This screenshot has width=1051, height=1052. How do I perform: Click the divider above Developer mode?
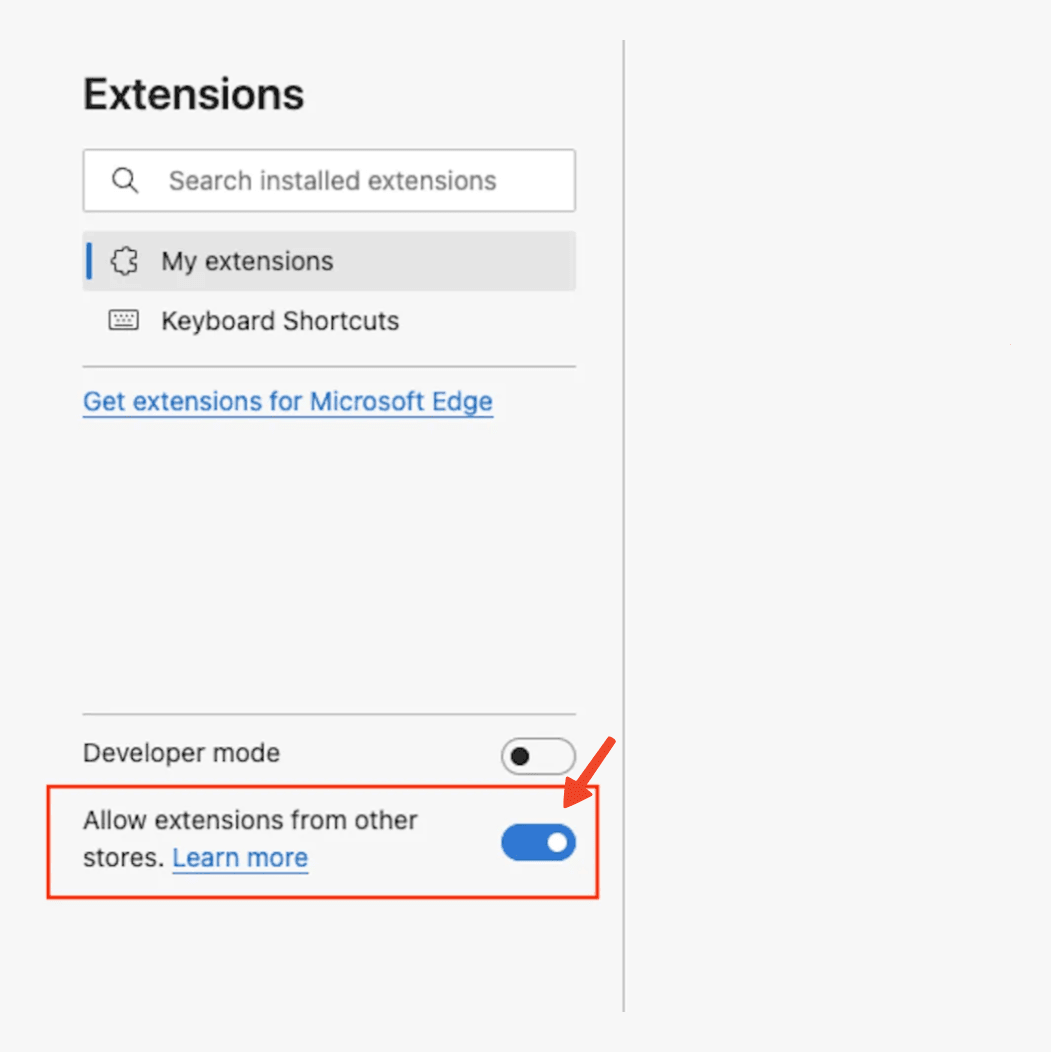click(329, 714)
